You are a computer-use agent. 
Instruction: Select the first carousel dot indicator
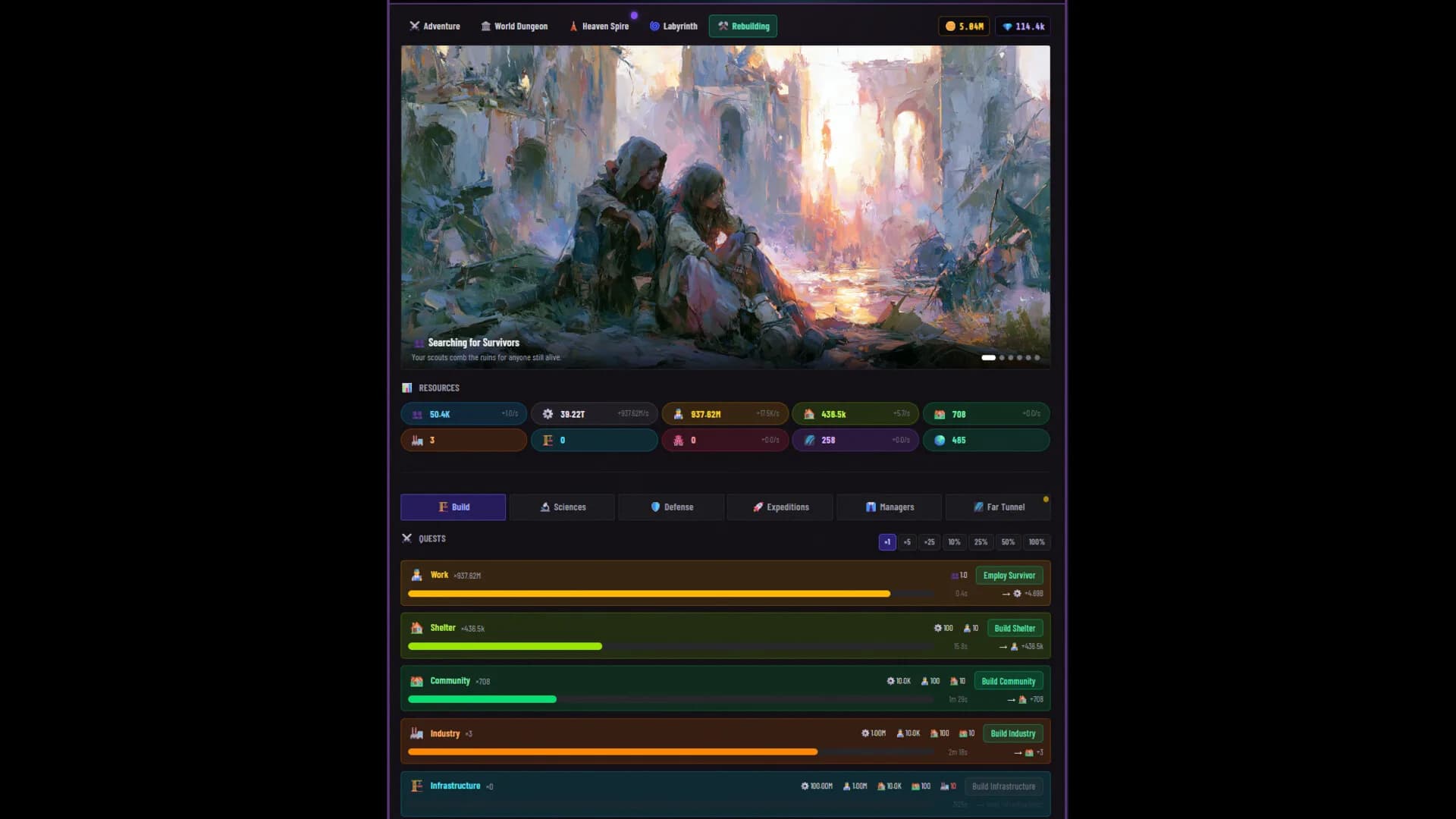tap(988, 357)
